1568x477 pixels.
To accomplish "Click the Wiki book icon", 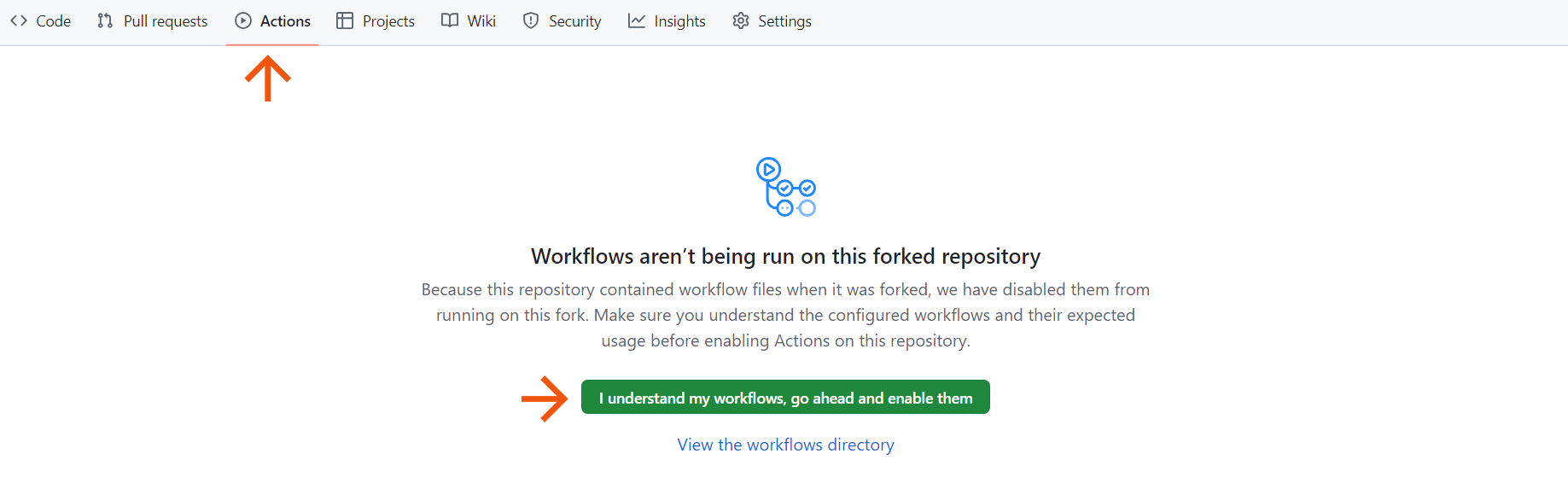I will point(450,21).
